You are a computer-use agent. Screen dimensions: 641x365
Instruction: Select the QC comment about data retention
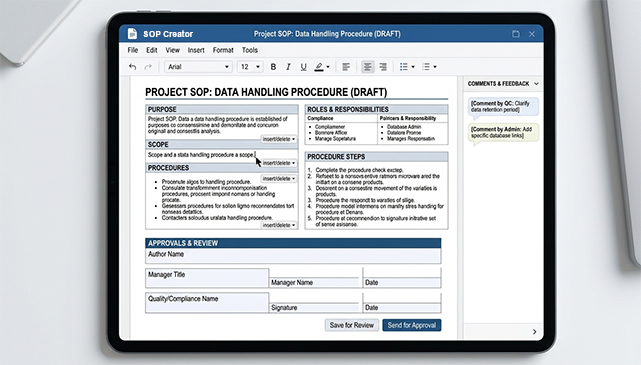(503, 107)
